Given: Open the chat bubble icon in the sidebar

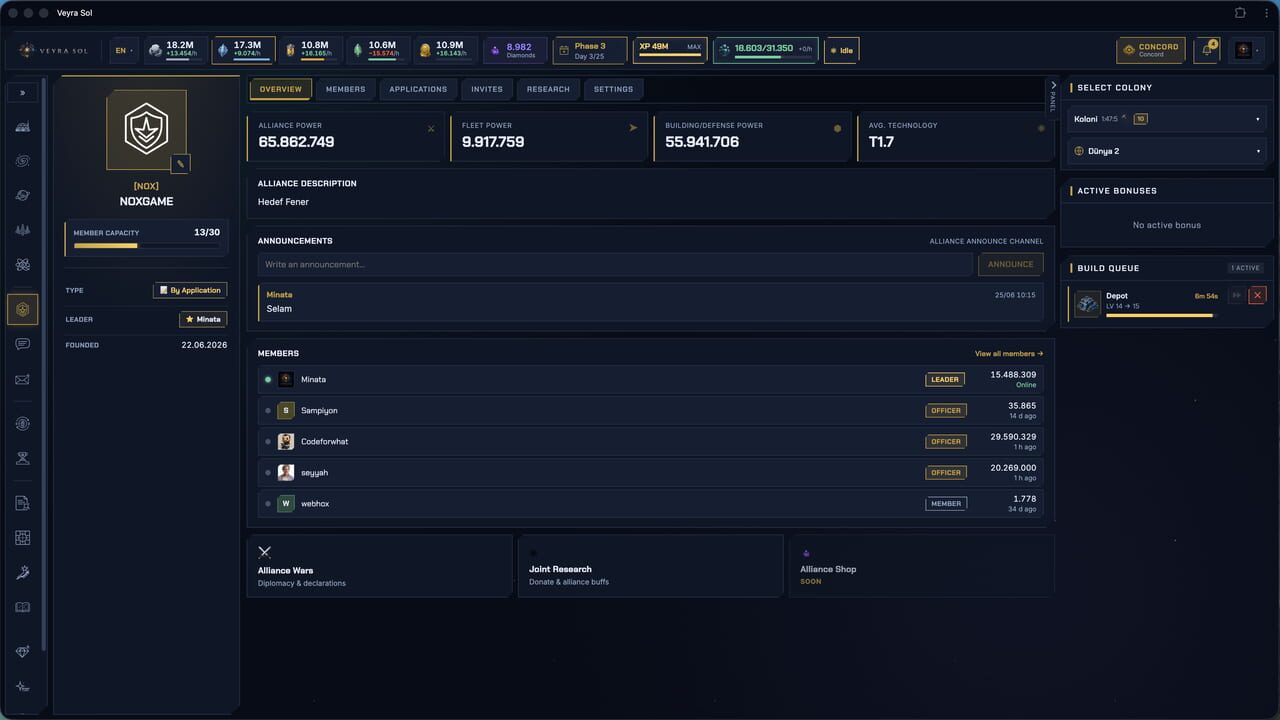Looking at the screenshot, I should pos(22,344).
